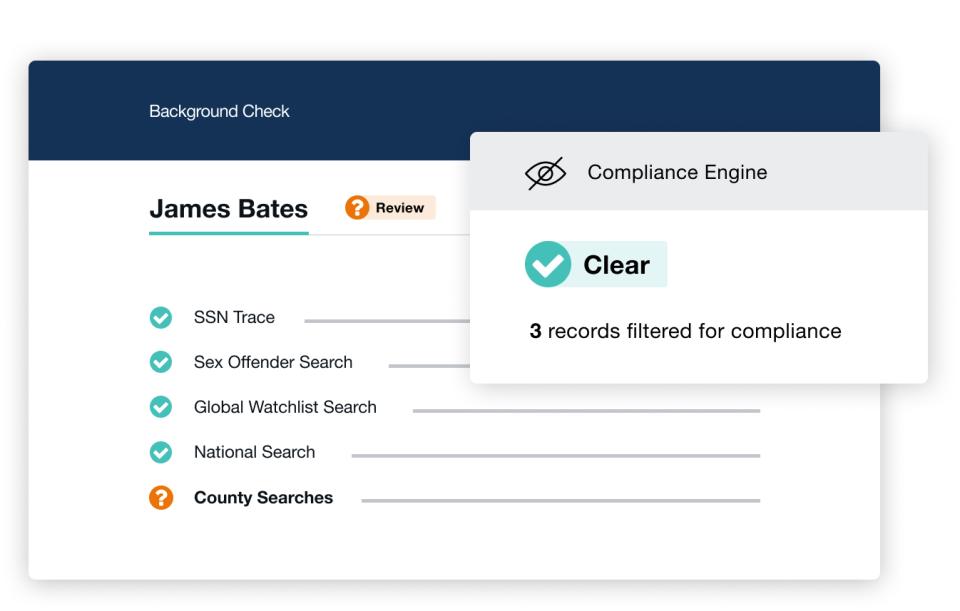Click the teal checkmark inside the Clear badge
Image resolution: width=960 pixels, height=611 pixels.
click(548, 264)
